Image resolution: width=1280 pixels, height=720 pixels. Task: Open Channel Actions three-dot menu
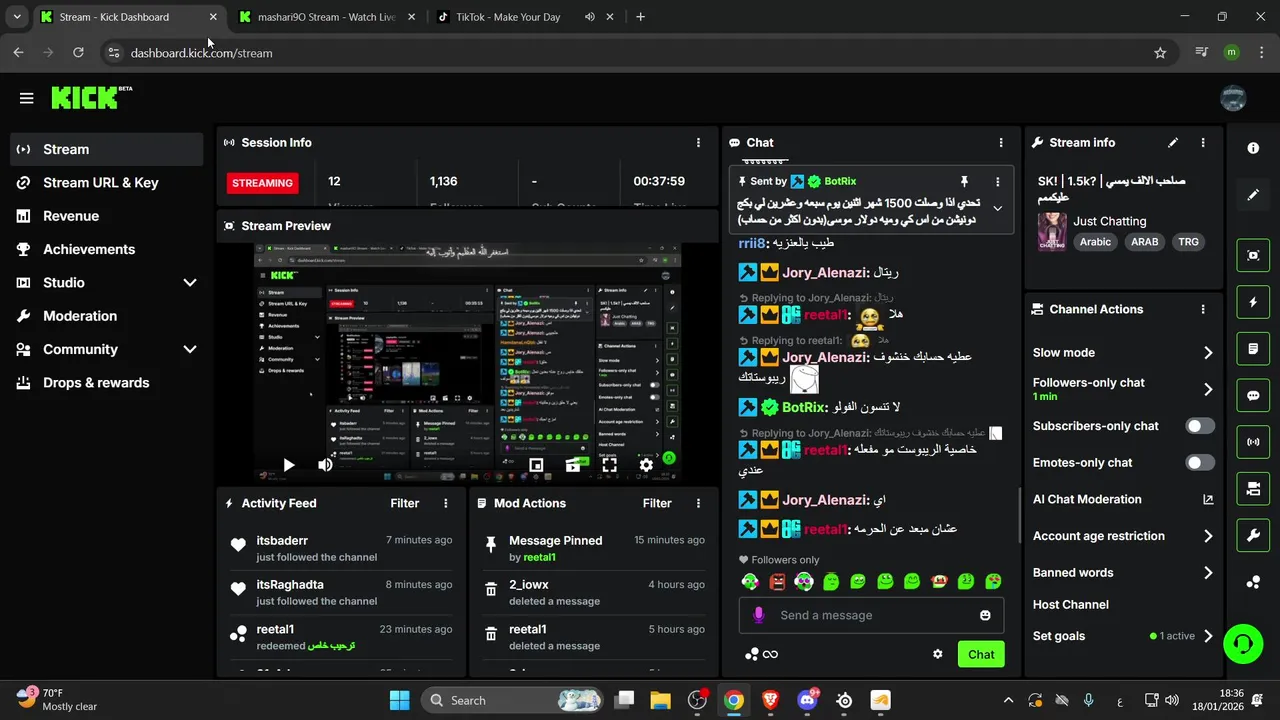tap(1203, 310)
